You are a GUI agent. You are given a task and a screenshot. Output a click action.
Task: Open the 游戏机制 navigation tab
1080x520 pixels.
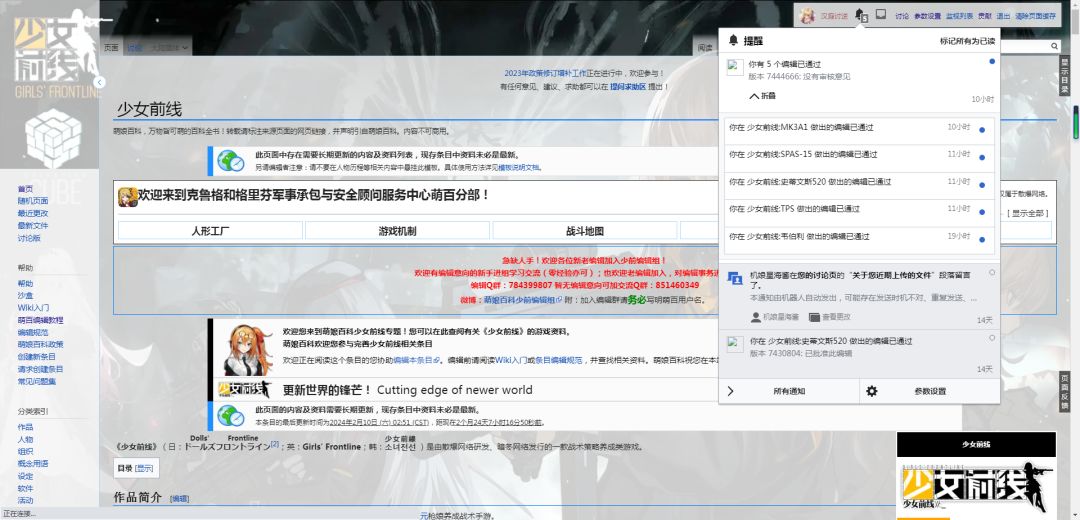(397, 231)
